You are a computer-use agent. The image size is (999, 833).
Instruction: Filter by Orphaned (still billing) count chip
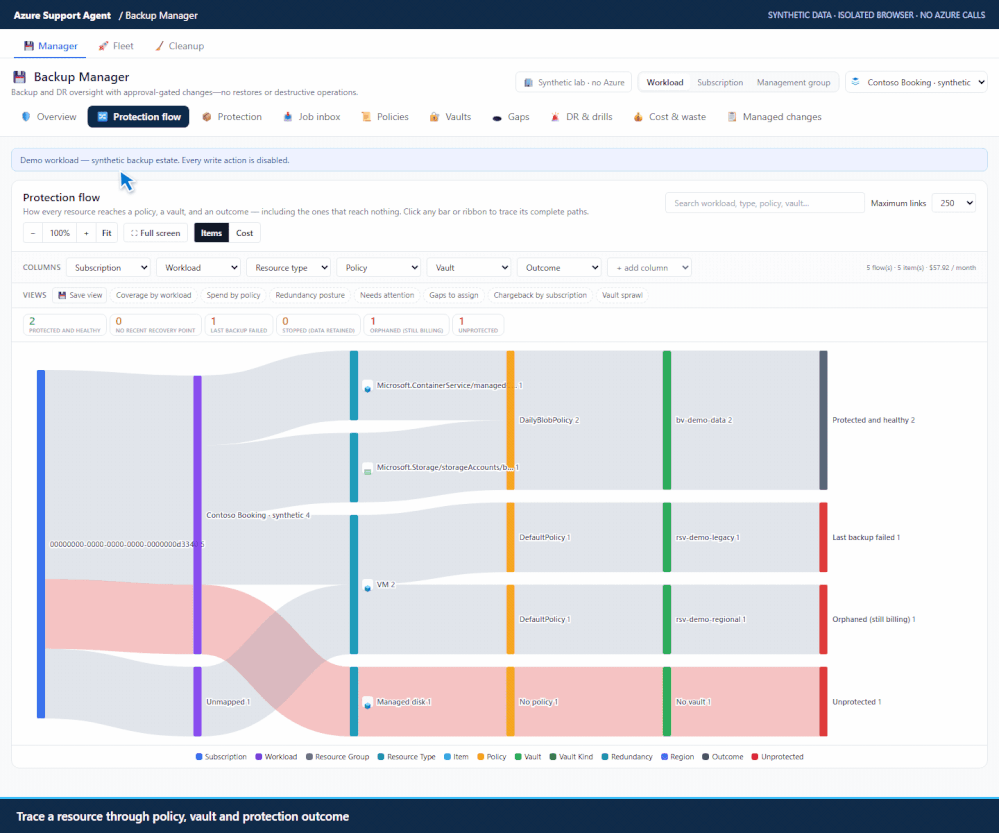tap(406, 325)
